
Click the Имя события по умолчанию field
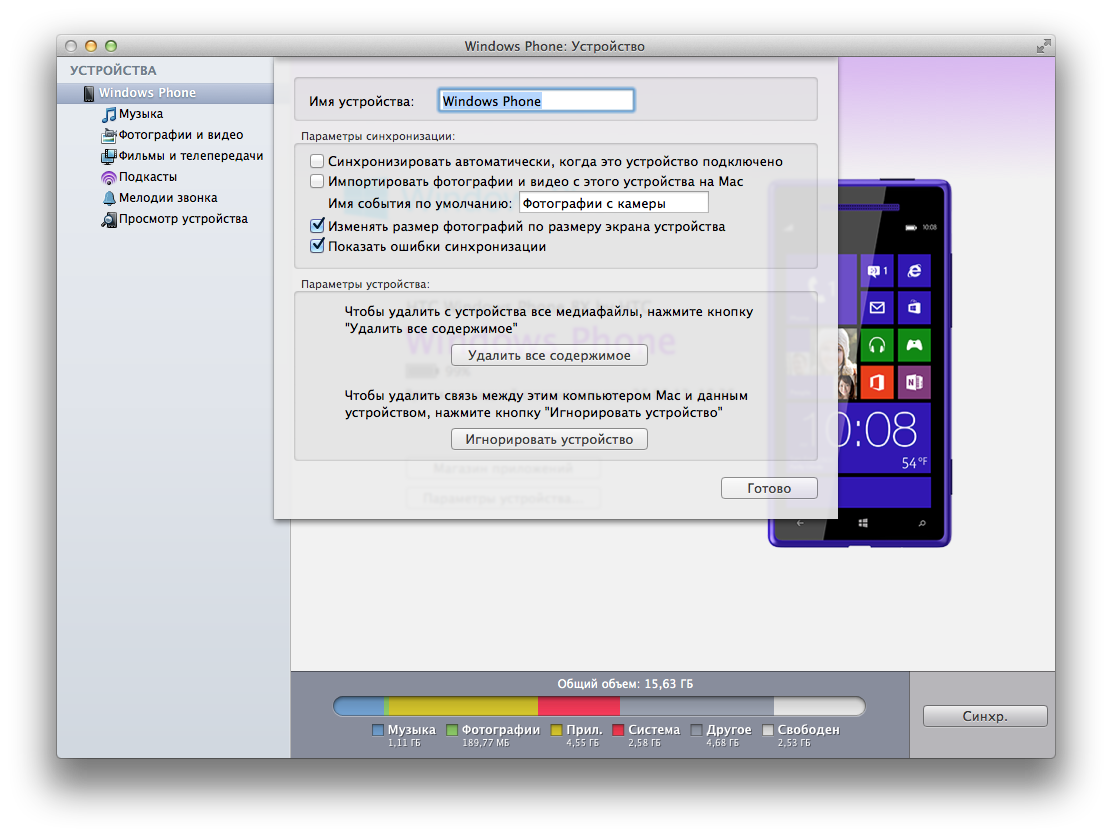click(x=613, y=204)
